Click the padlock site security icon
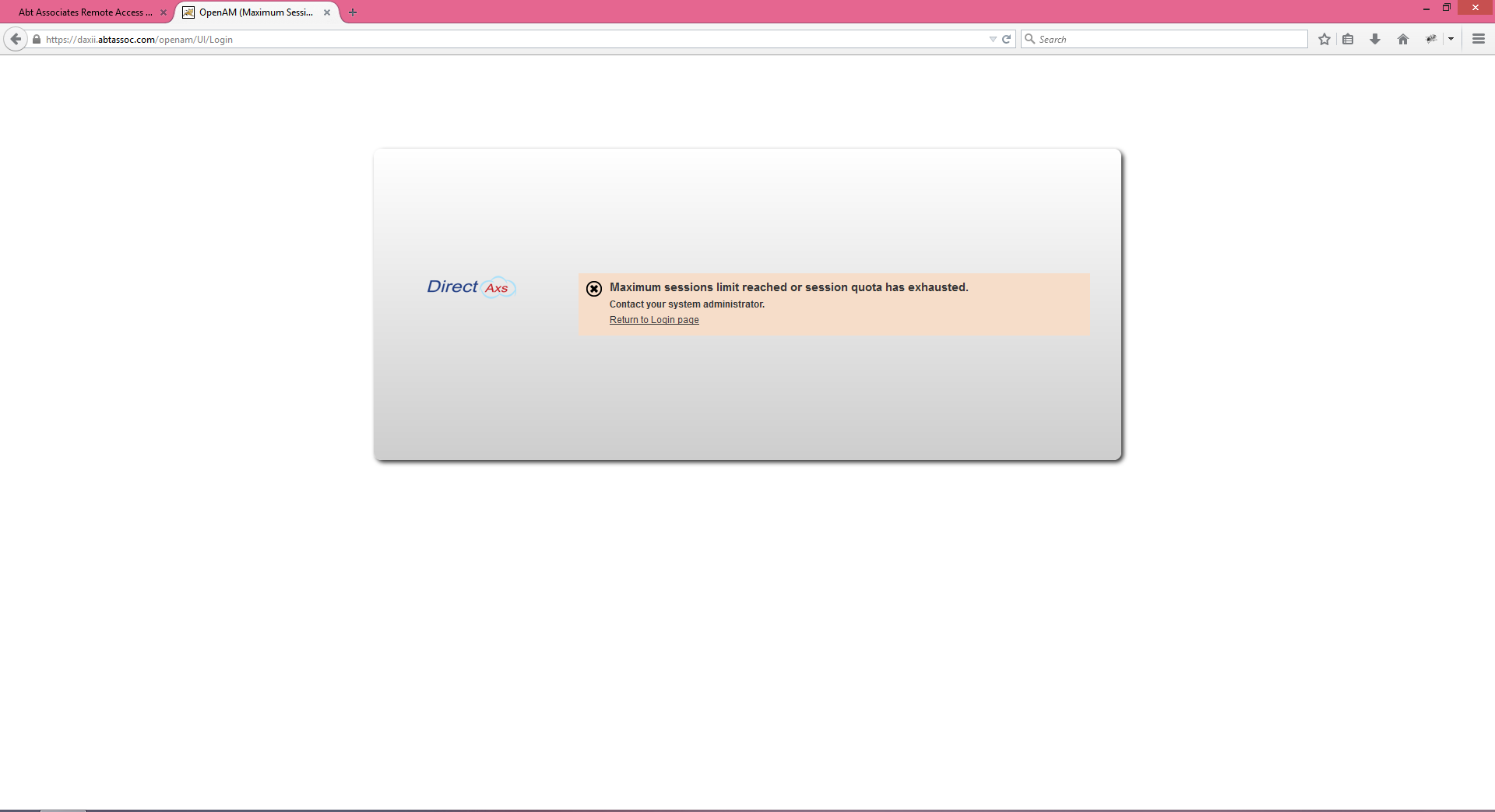Screen dimensions: 1495x812 tap(37, 39)
